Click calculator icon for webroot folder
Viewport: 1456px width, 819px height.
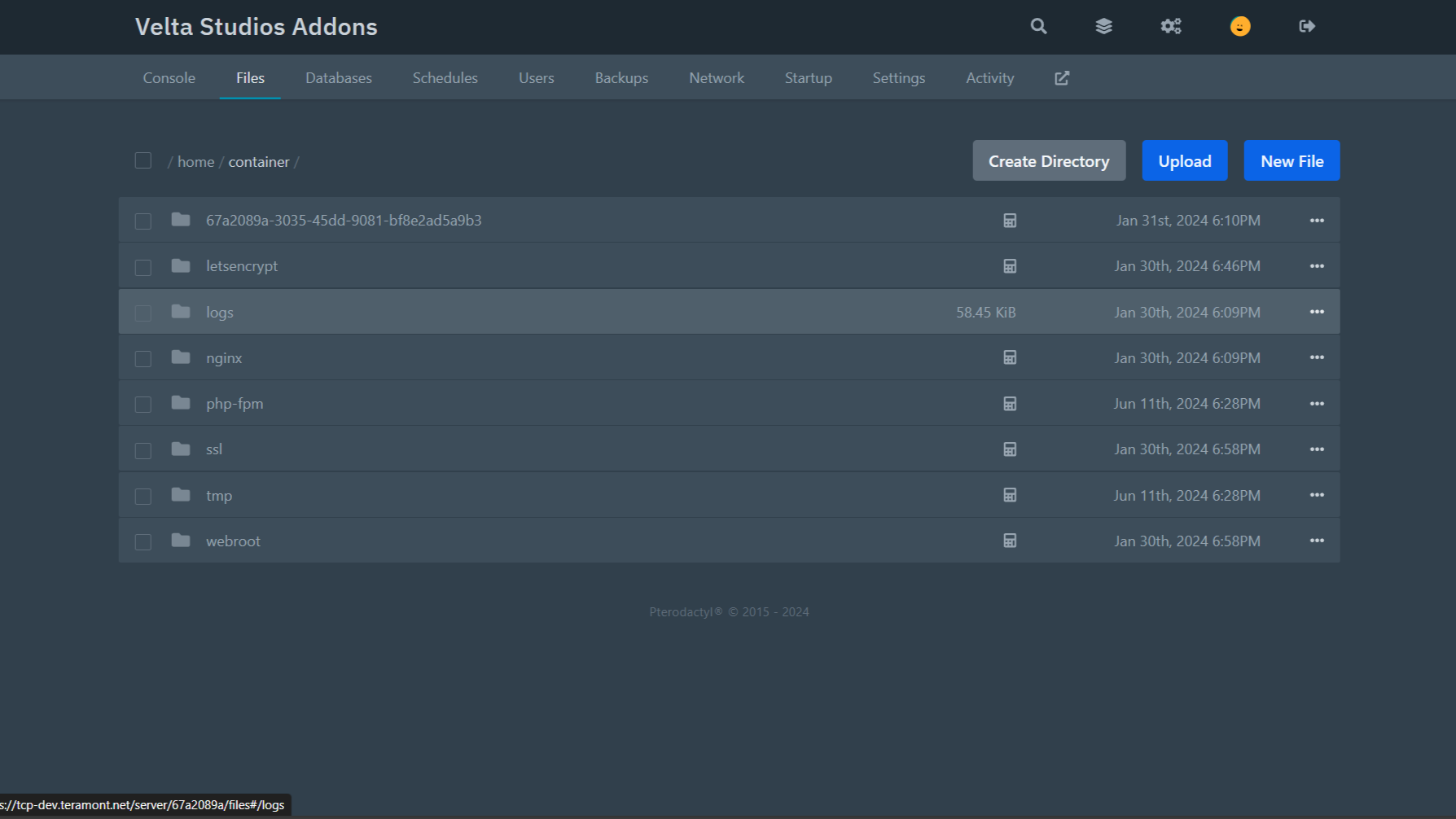[x=1010, y=541]
